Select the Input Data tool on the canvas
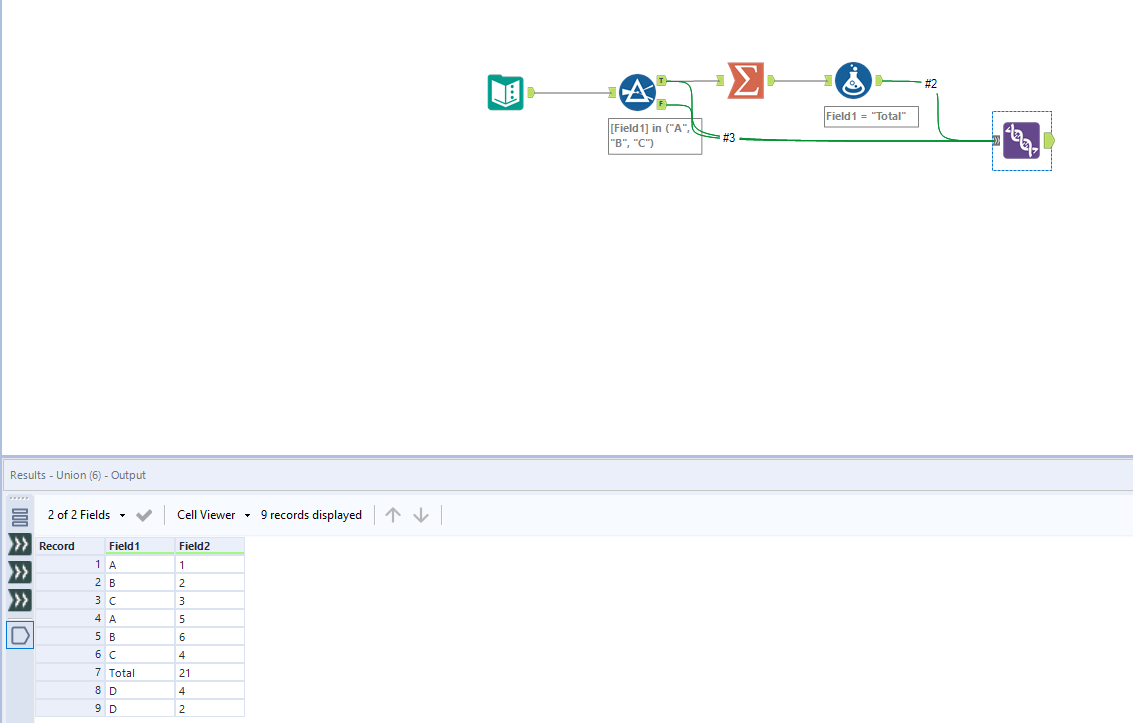 pos(505,91)
